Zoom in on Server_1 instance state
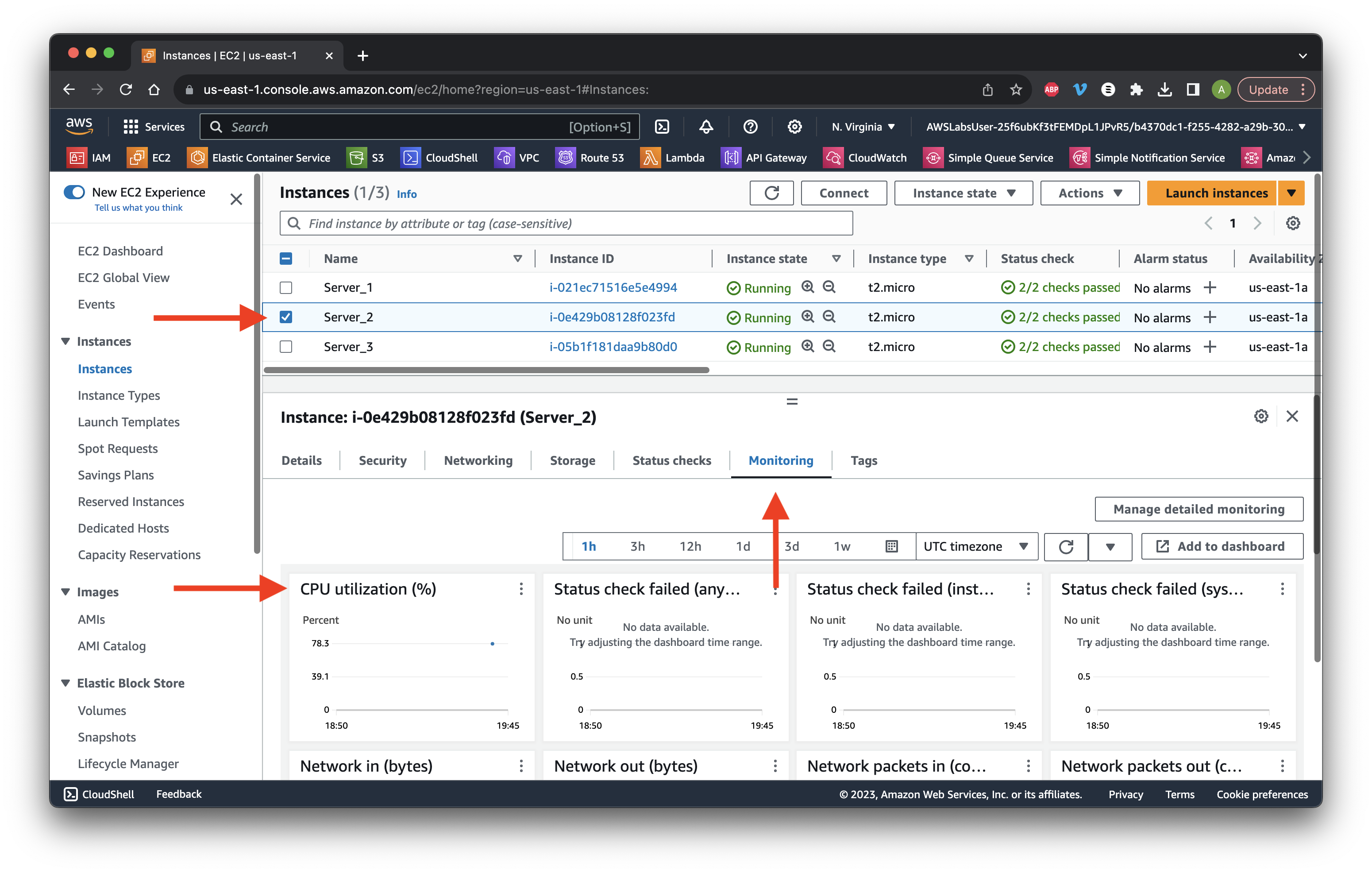The height and width of the screenshot is (873, 1372). (x=807, y=286)
